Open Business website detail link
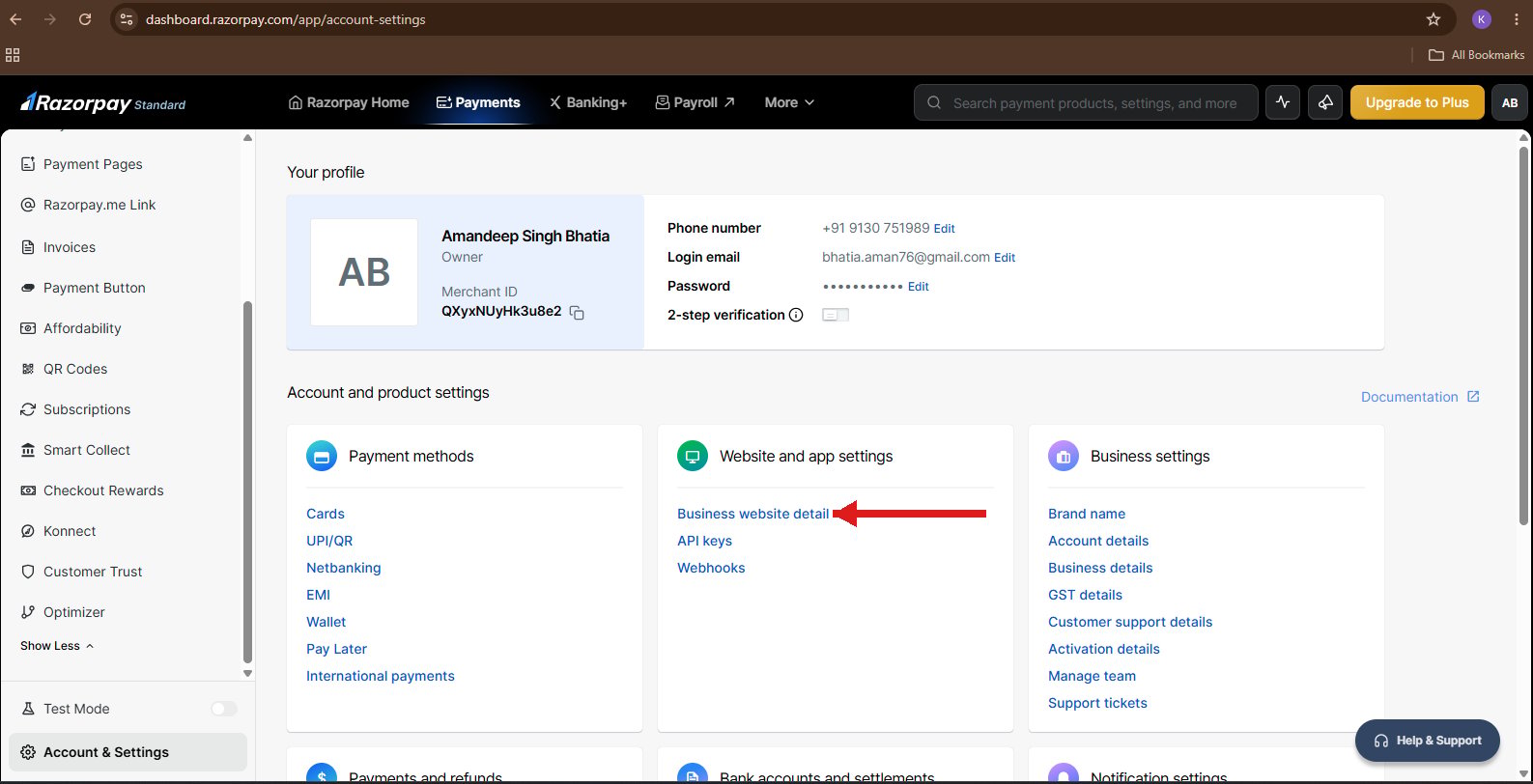 click(753, 514)
